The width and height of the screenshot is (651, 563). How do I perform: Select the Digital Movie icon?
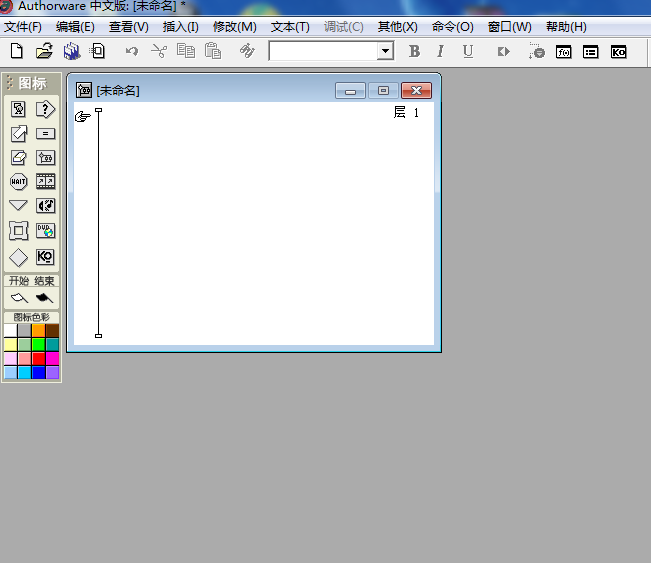tap(45, 181)
